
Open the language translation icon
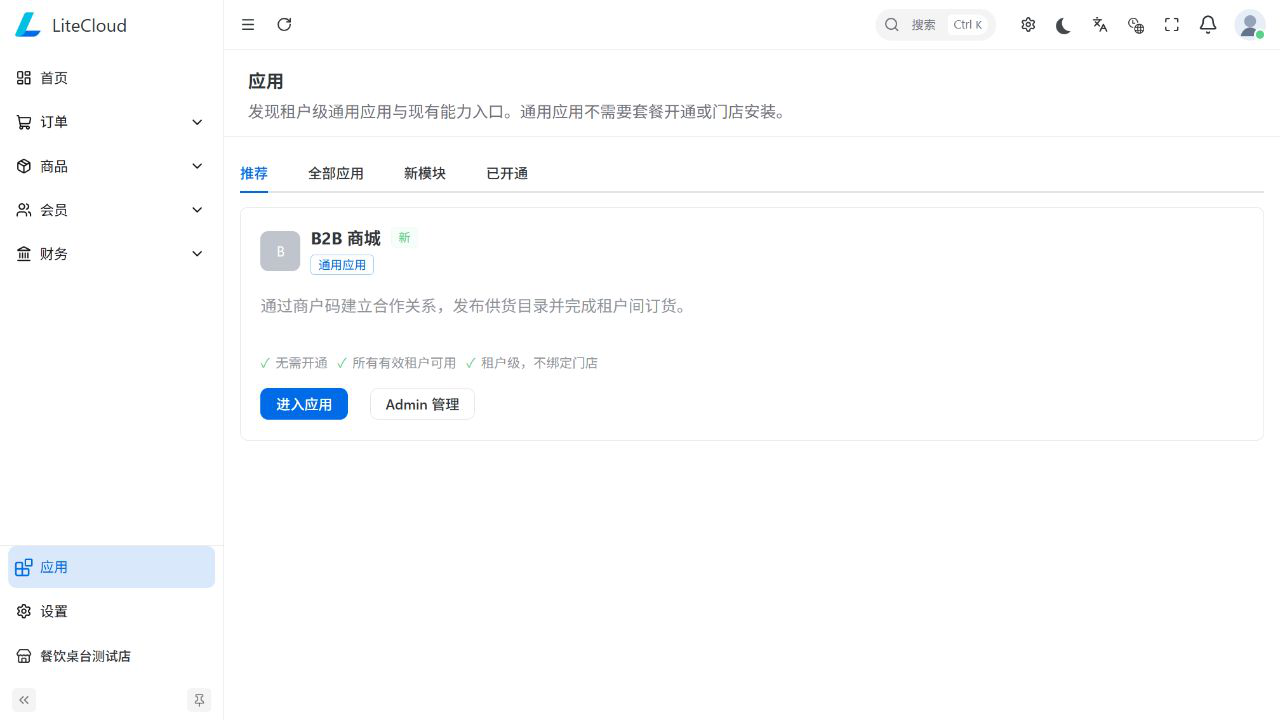(1100, 25)
